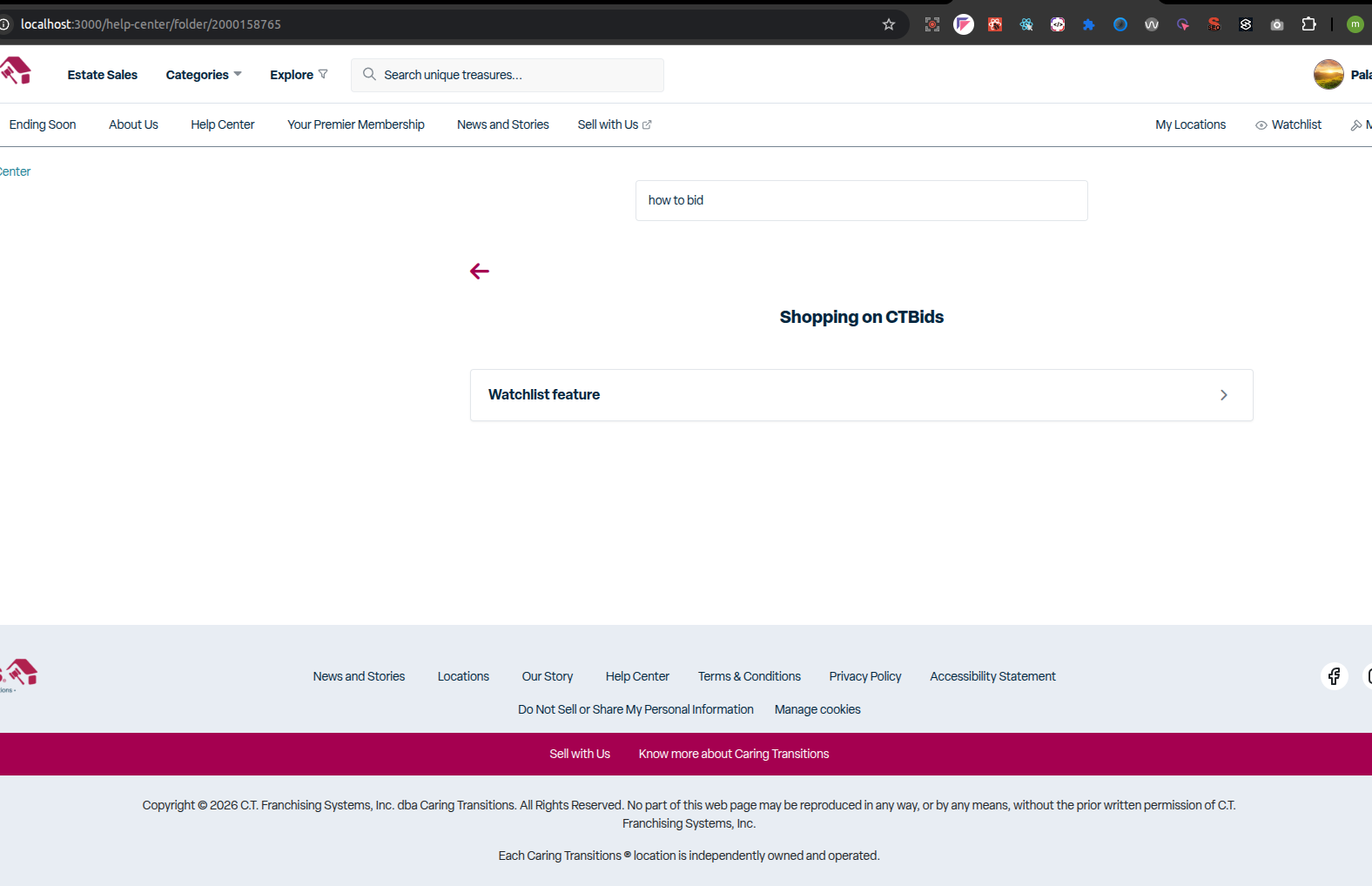
Task: Select Your Premier Membership
Action: click(356, 124)
